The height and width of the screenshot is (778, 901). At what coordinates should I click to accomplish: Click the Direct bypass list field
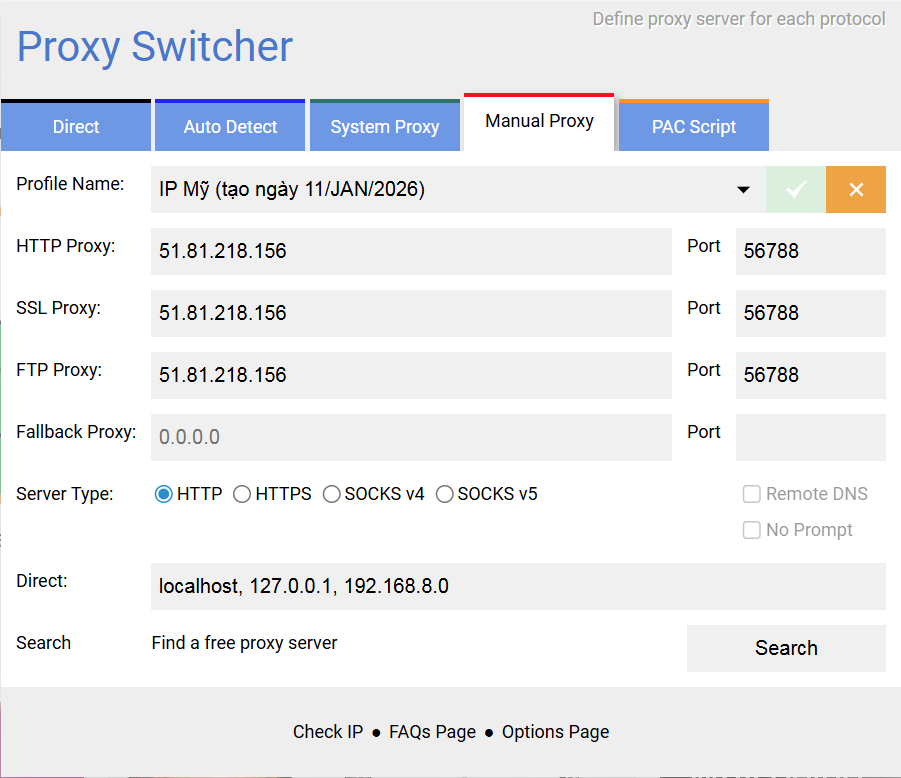coord(518,587)
